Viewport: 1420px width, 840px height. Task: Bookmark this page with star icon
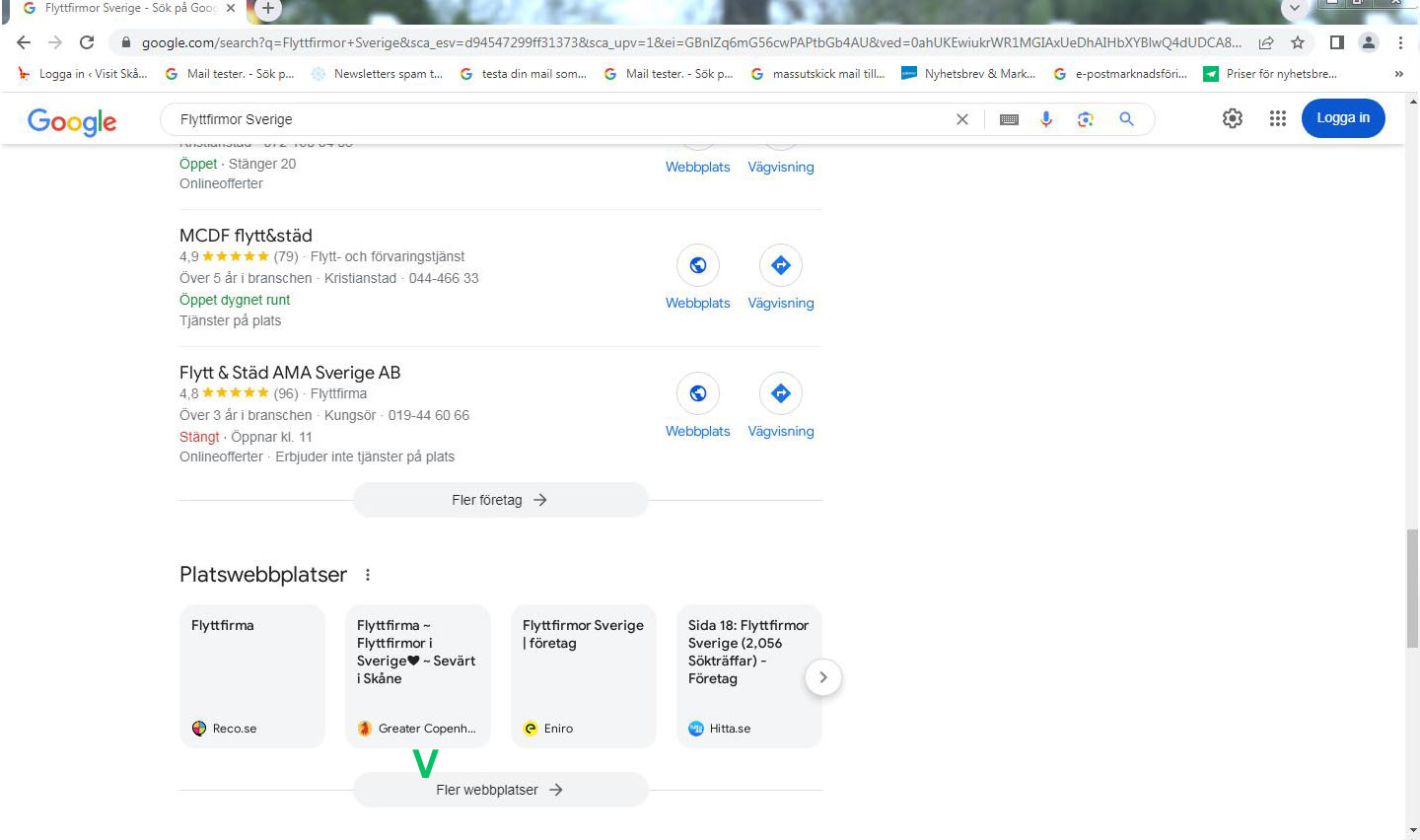click(x=1298, y=42)
